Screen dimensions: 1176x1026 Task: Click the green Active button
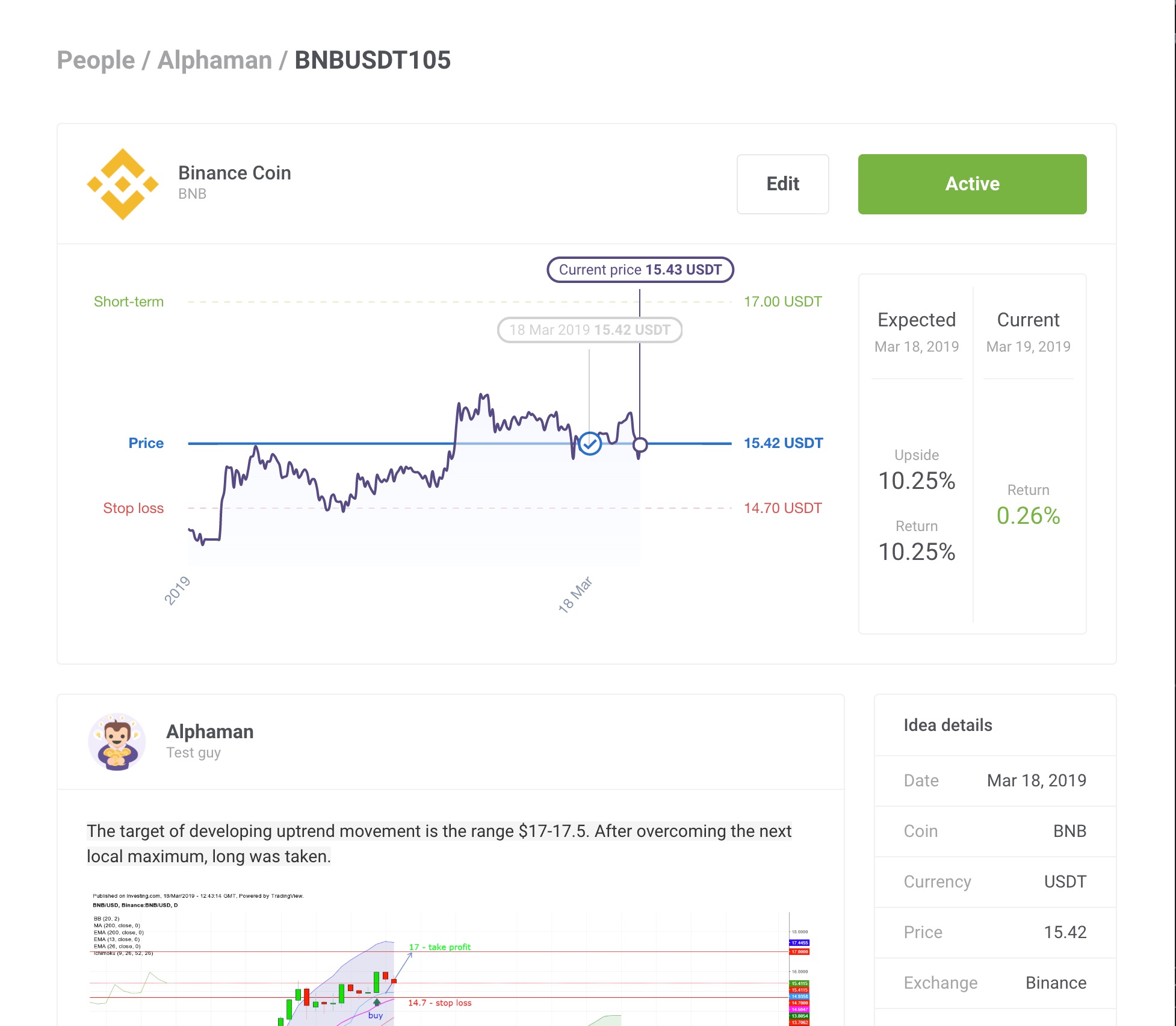972,184
